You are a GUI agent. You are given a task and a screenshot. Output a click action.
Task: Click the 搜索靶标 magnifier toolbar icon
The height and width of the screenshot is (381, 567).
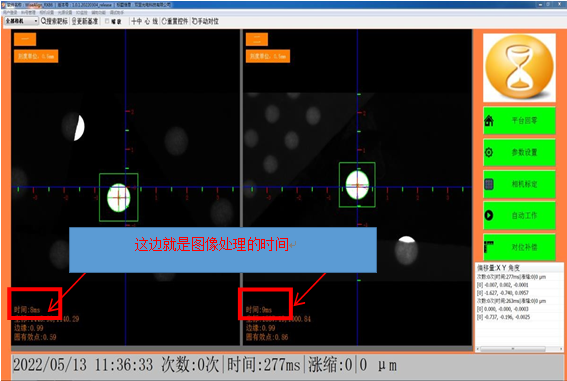coord(44,21)
